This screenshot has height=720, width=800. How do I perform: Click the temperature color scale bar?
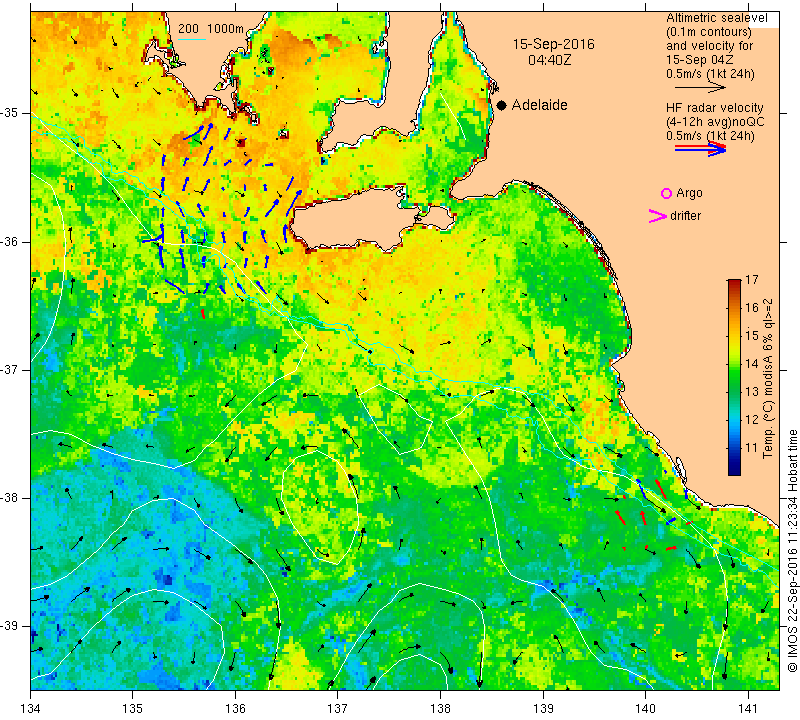734,377
